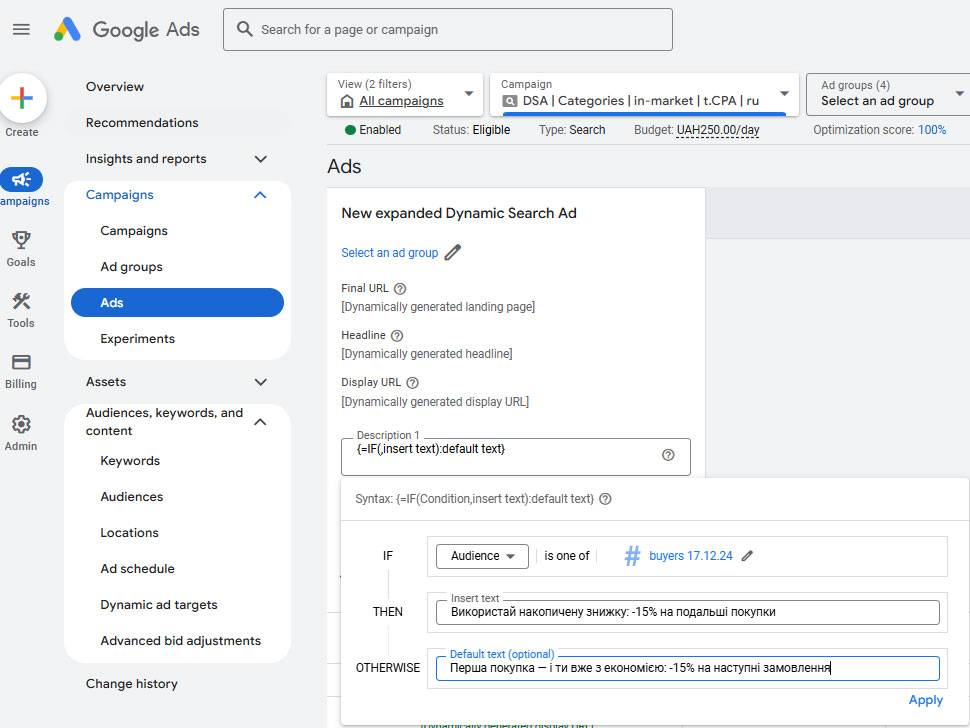This screenshot has height=728, width=970.
Task: Click the search for page or campaign box
Action: [448, 30]
